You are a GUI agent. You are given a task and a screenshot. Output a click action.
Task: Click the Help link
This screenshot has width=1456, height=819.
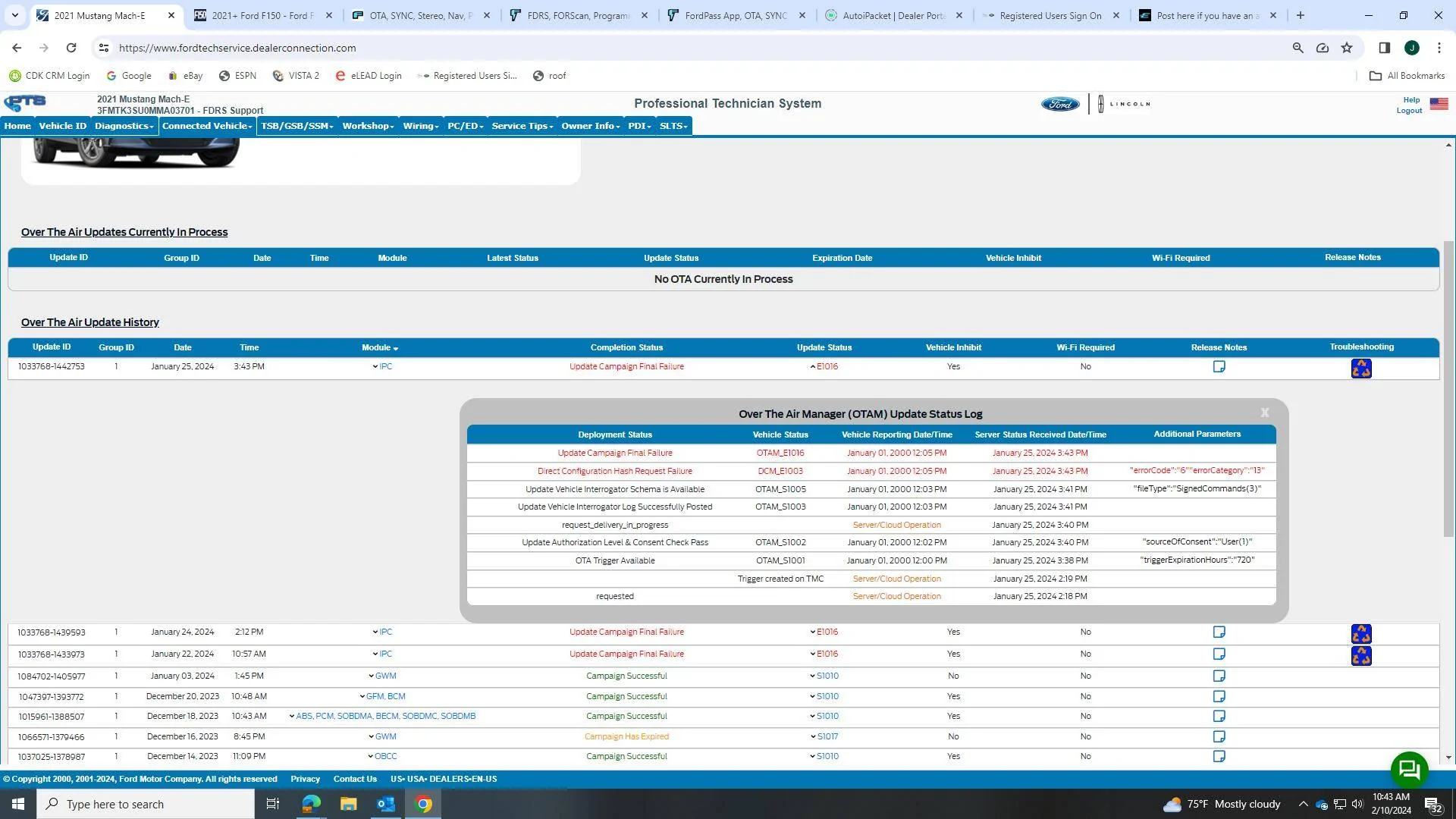tap(1411, 100)
